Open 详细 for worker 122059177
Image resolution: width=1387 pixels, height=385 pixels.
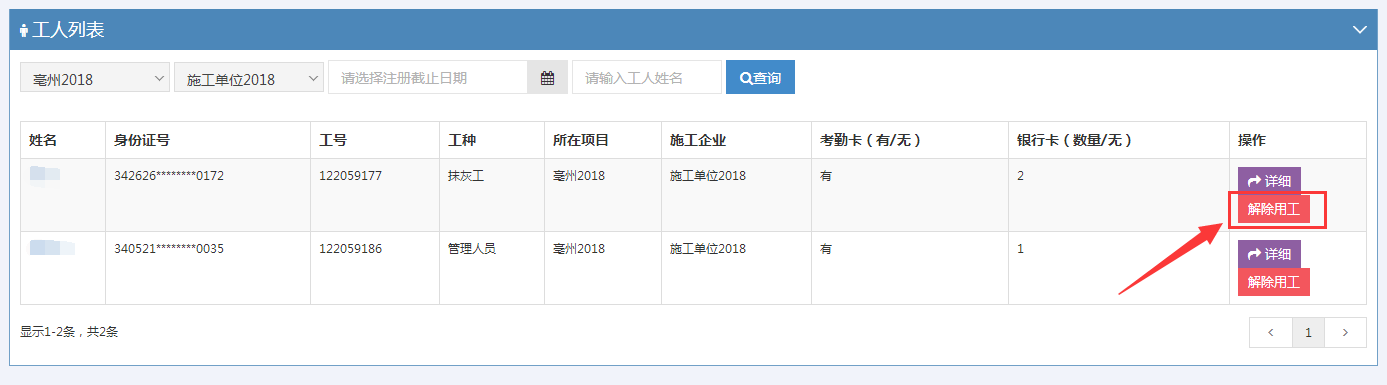click(x=1269, y=181)
